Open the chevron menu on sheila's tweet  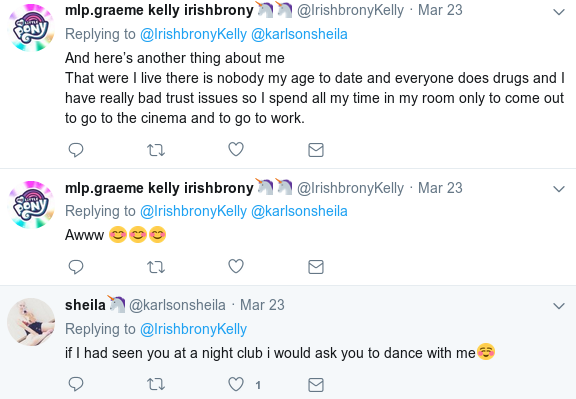pyautogui.click(x=559, y=306)
